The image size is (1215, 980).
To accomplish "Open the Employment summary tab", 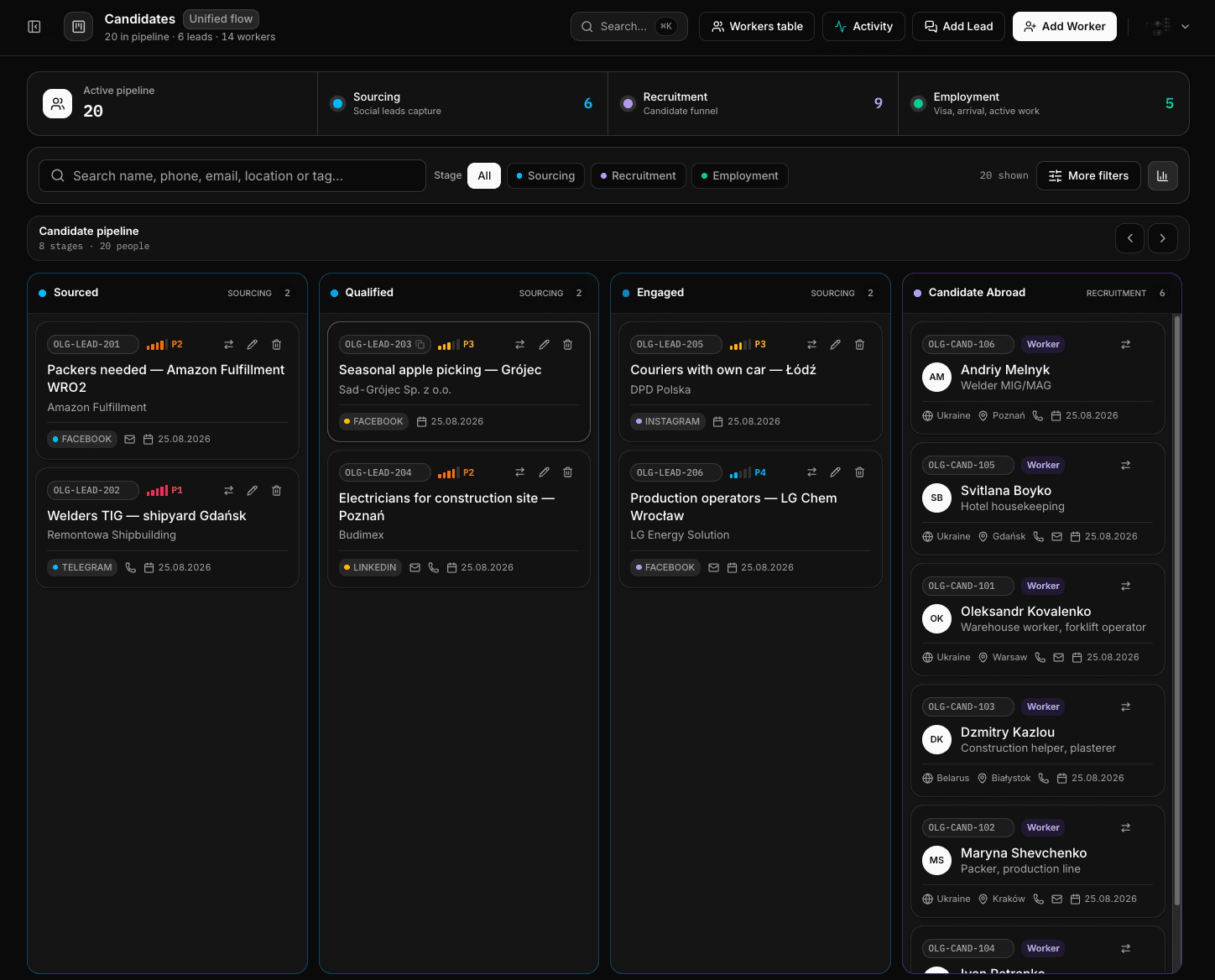I will [x=1043, y=104].
